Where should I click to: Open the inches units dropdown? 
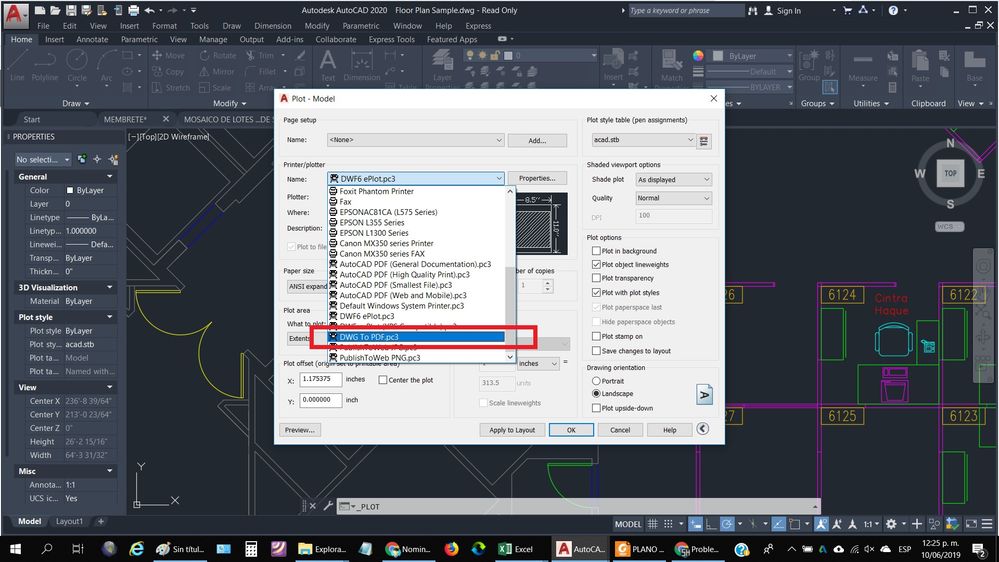(538, 363)
